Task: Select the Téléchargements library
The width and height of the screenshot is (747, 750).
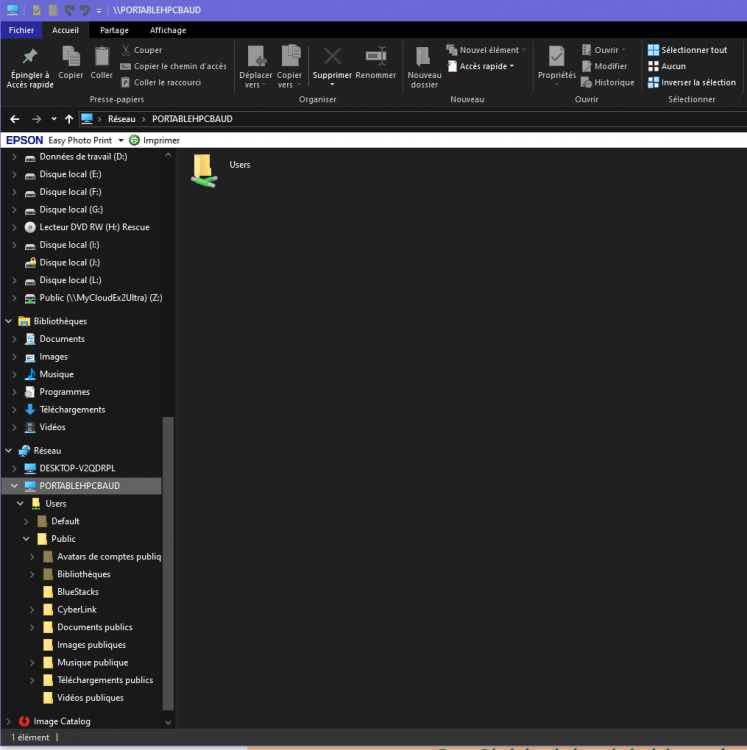Action: point(72,410)
